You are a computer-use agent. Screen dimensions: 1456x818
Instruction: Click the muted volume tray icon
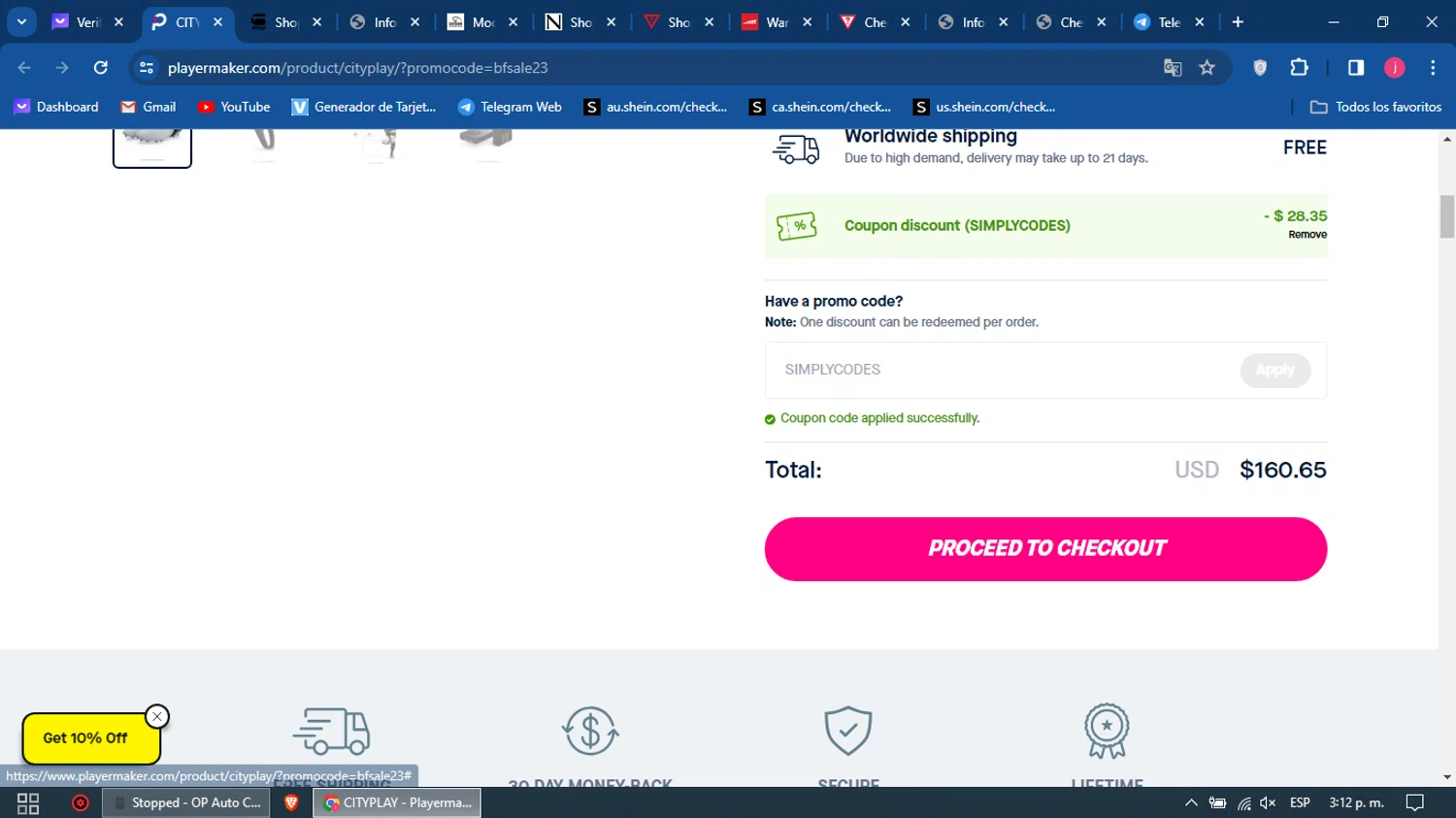pos(1268,802)
